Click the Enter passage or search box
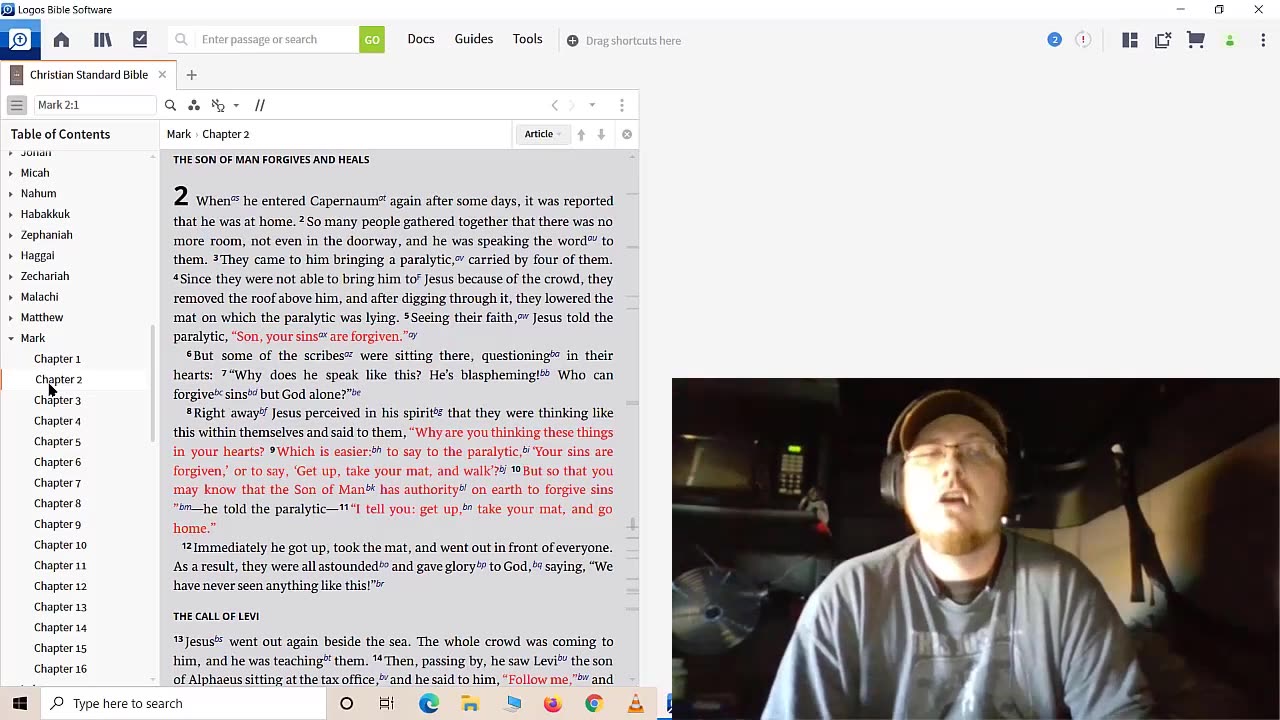This screenshot has height=720, width=1280. click(x=265, y=40)
